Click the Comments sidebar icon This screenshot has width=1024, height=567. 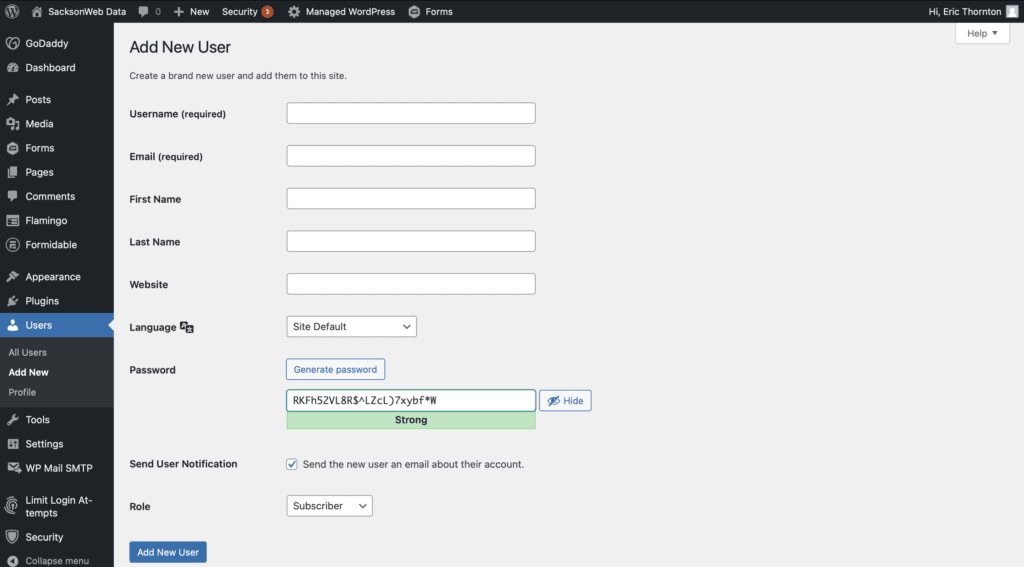click(12, 196)
